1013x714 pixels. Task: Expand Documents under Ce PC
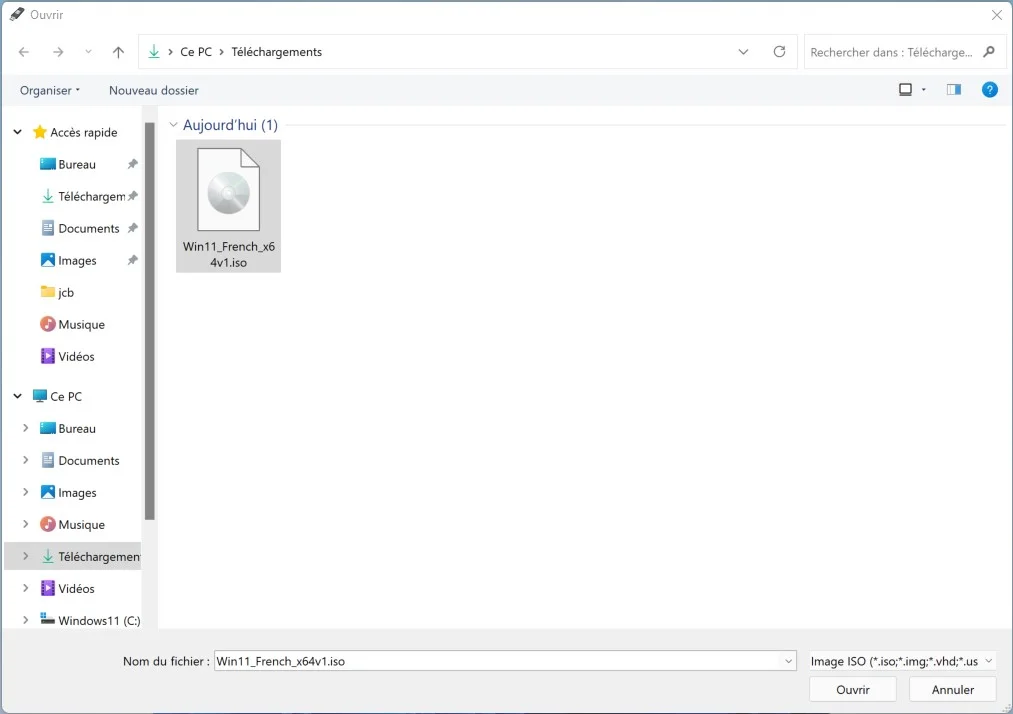pyautogui.click(x=24, y=460)
